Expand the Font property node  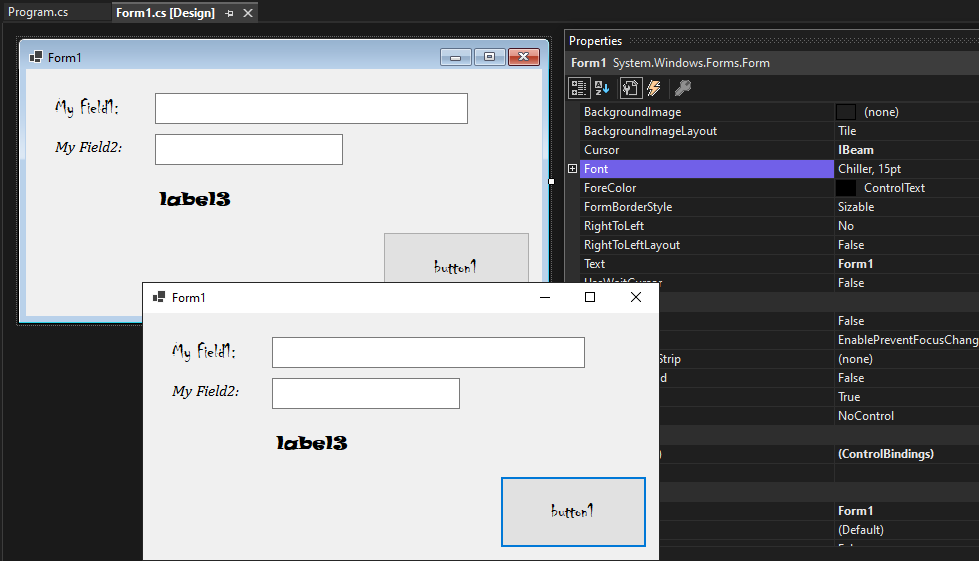point(573,168)
